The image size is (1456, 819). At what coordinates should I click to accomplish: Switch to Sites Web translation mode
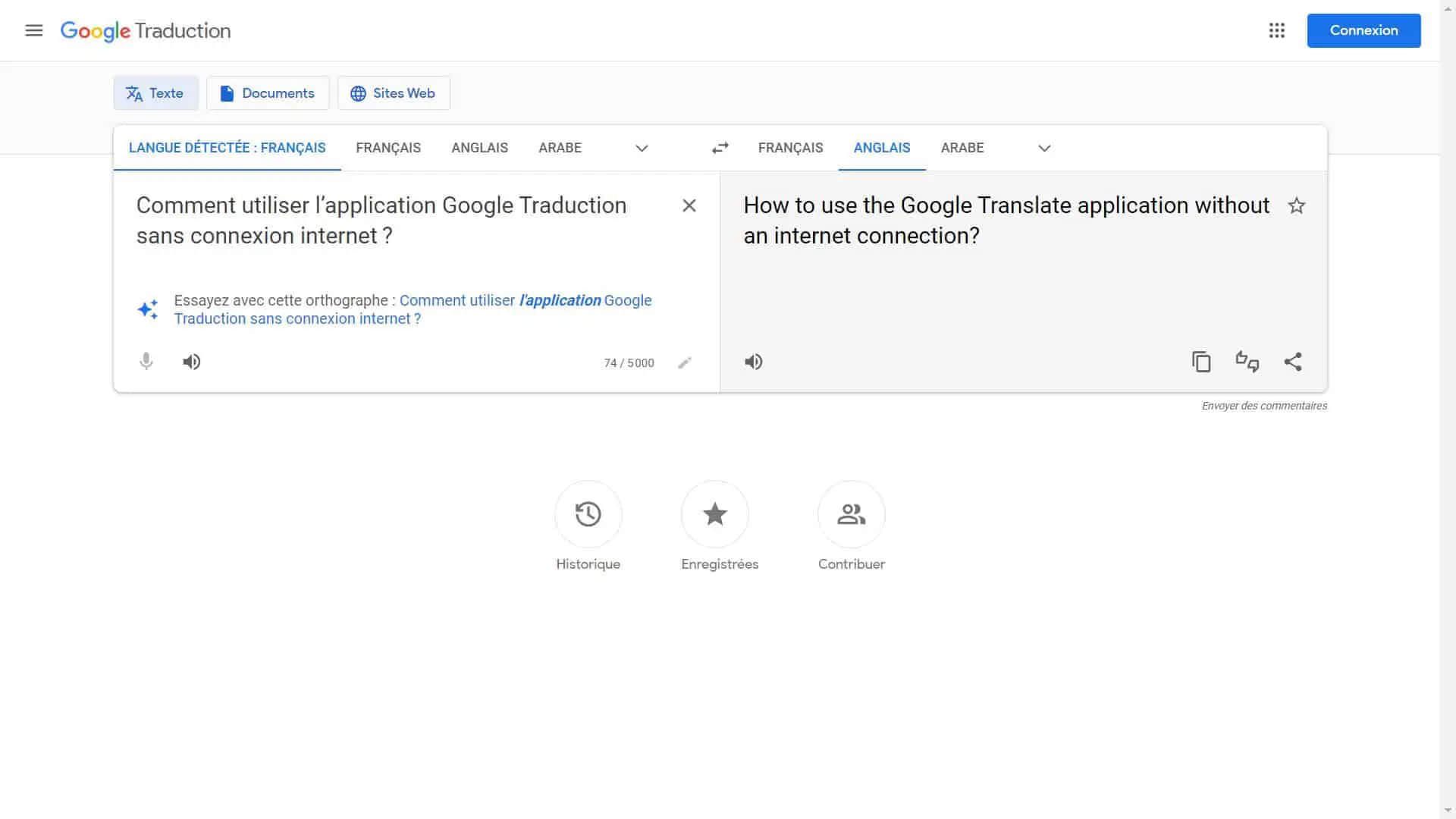pyautogui.click(x=393, y=93)
